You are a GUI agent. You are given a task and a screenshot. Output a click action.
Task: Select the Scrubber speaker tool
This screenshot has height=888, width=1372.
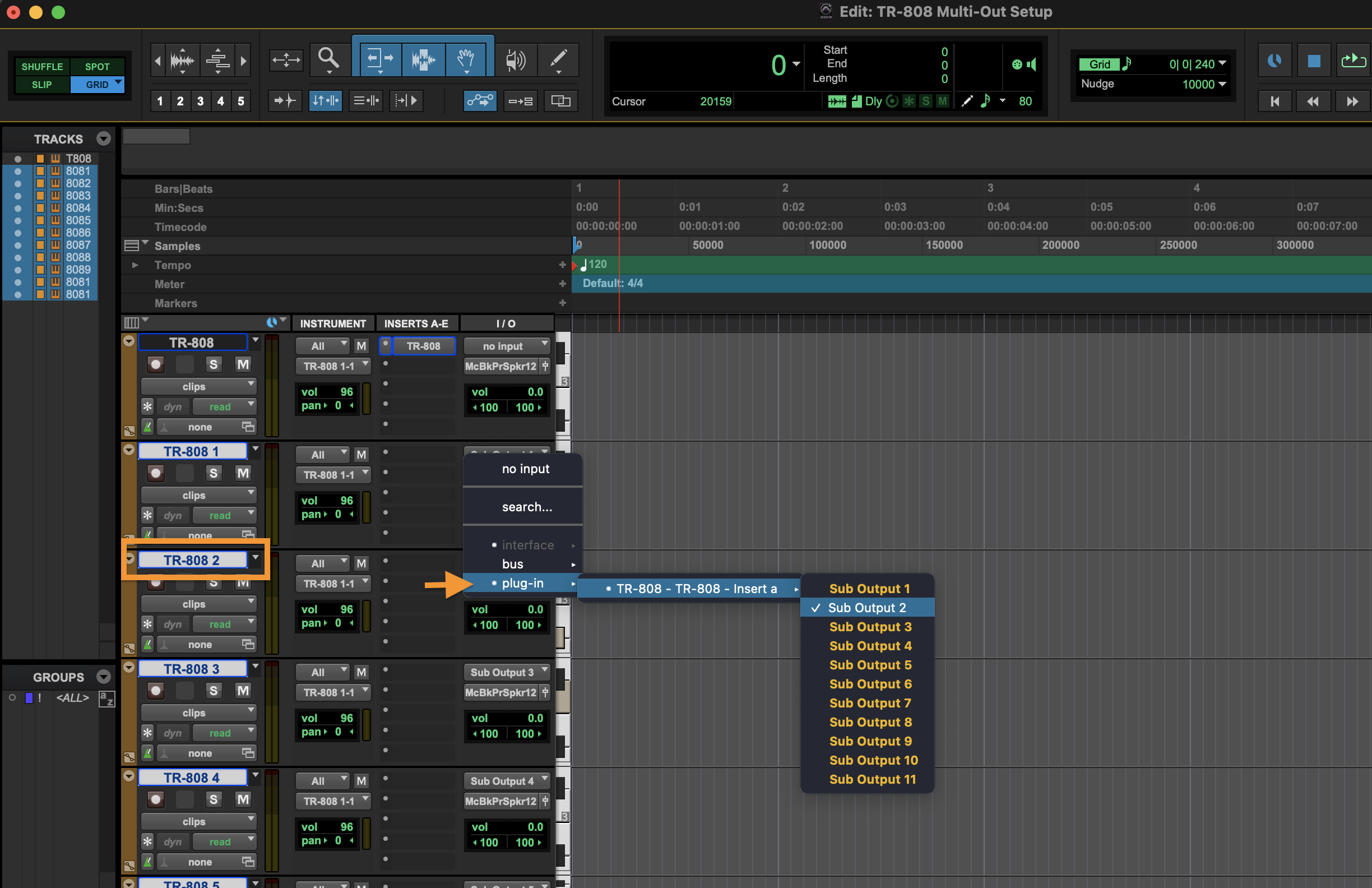pos(516,59)
